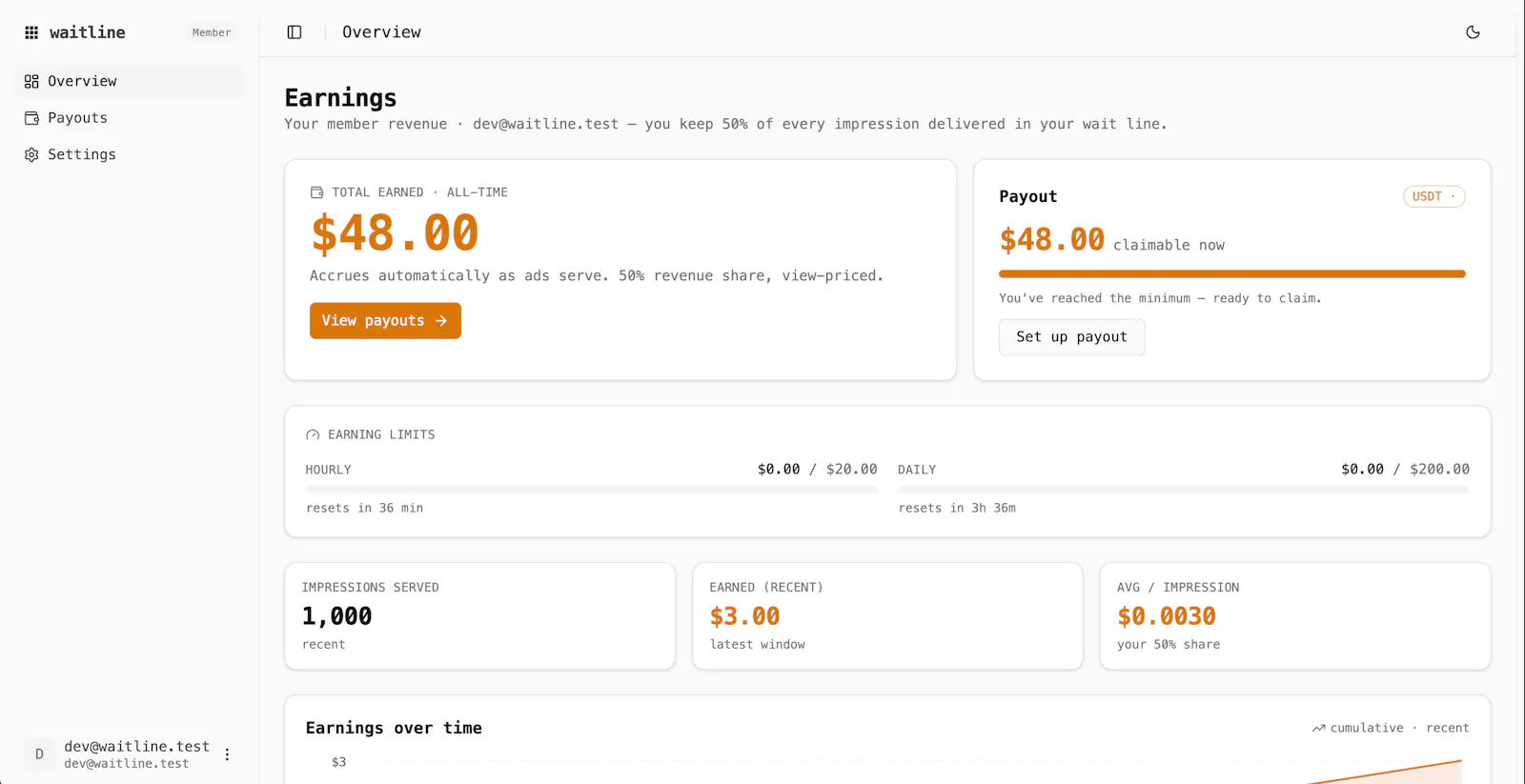This screenshot has height=784, width=1525.
Task: Click the hourly $0.00 / $20.00 value
Action: coord(818,470)
